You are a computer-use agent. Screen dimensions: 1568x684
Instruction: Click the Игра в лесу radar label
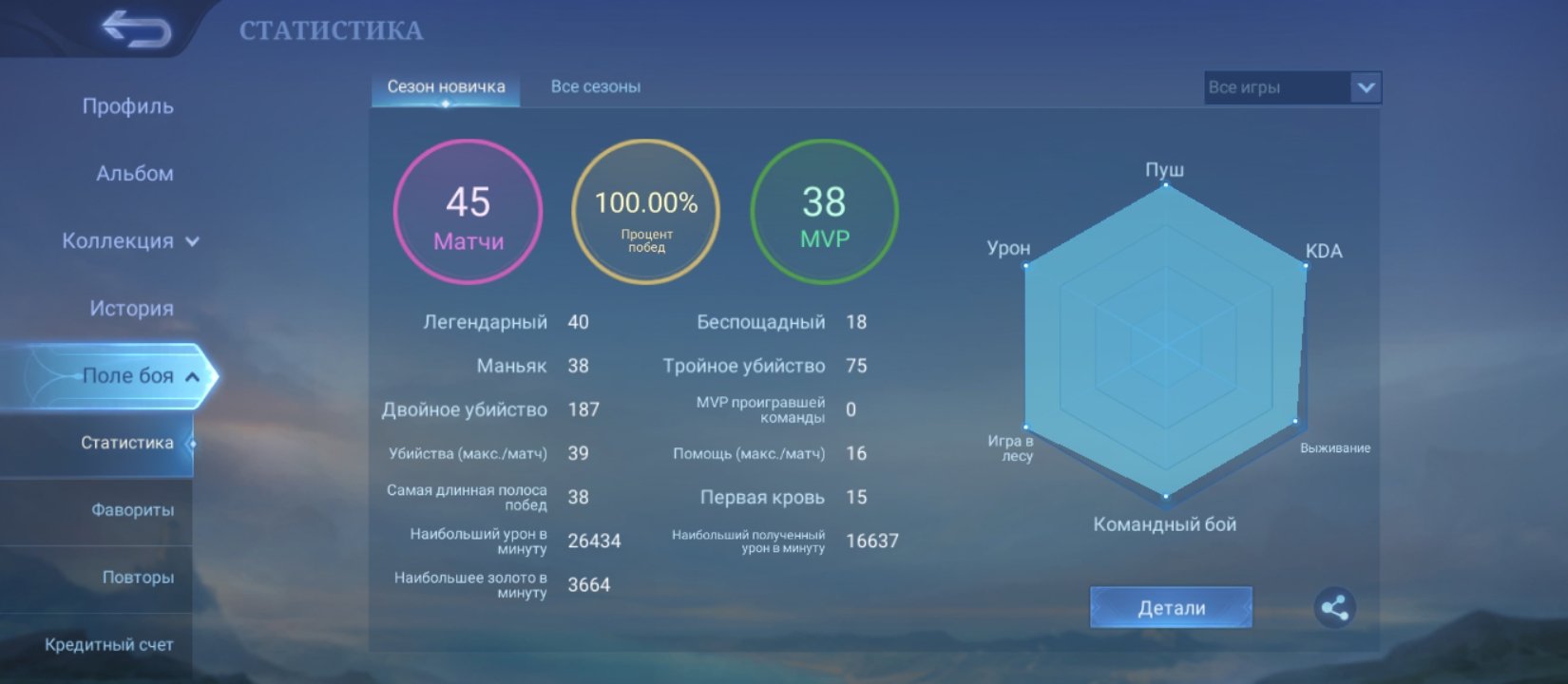click(x=1011, y=448)
